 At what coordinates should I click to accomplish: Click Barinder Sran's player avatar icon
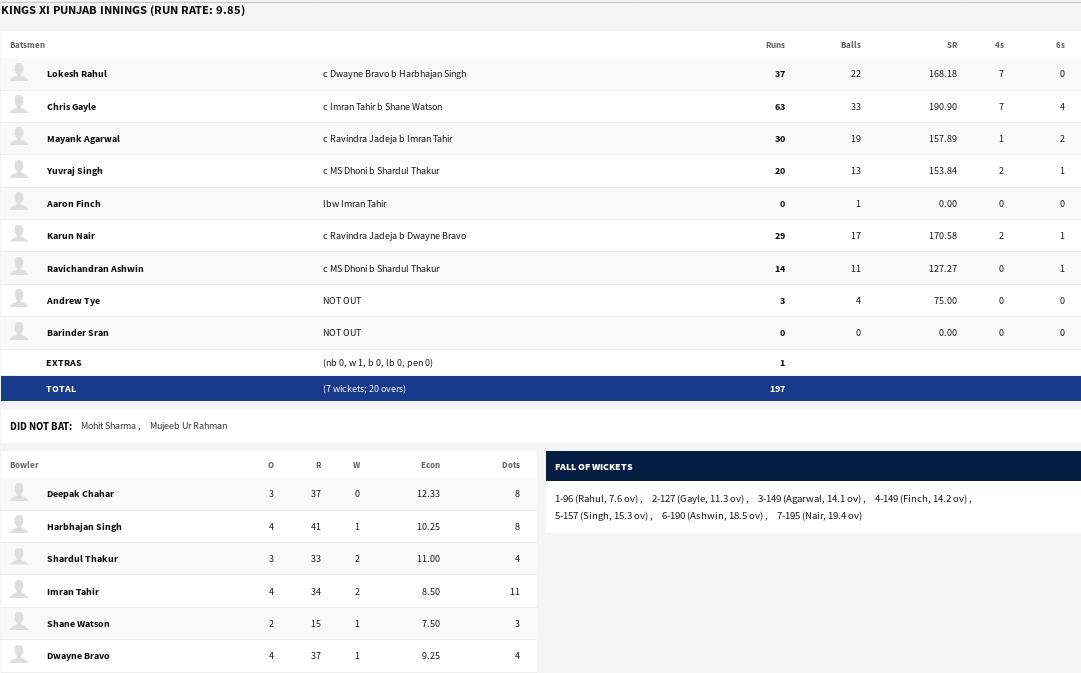coord(19,332)
